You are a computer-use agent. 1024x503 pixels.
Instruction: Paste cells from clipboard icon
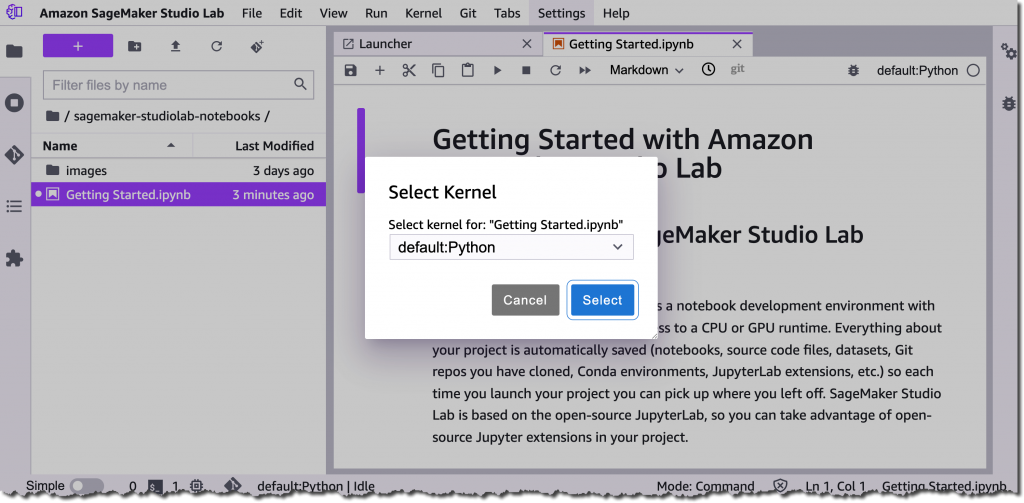pyautogui.click(x=468, y=71)
